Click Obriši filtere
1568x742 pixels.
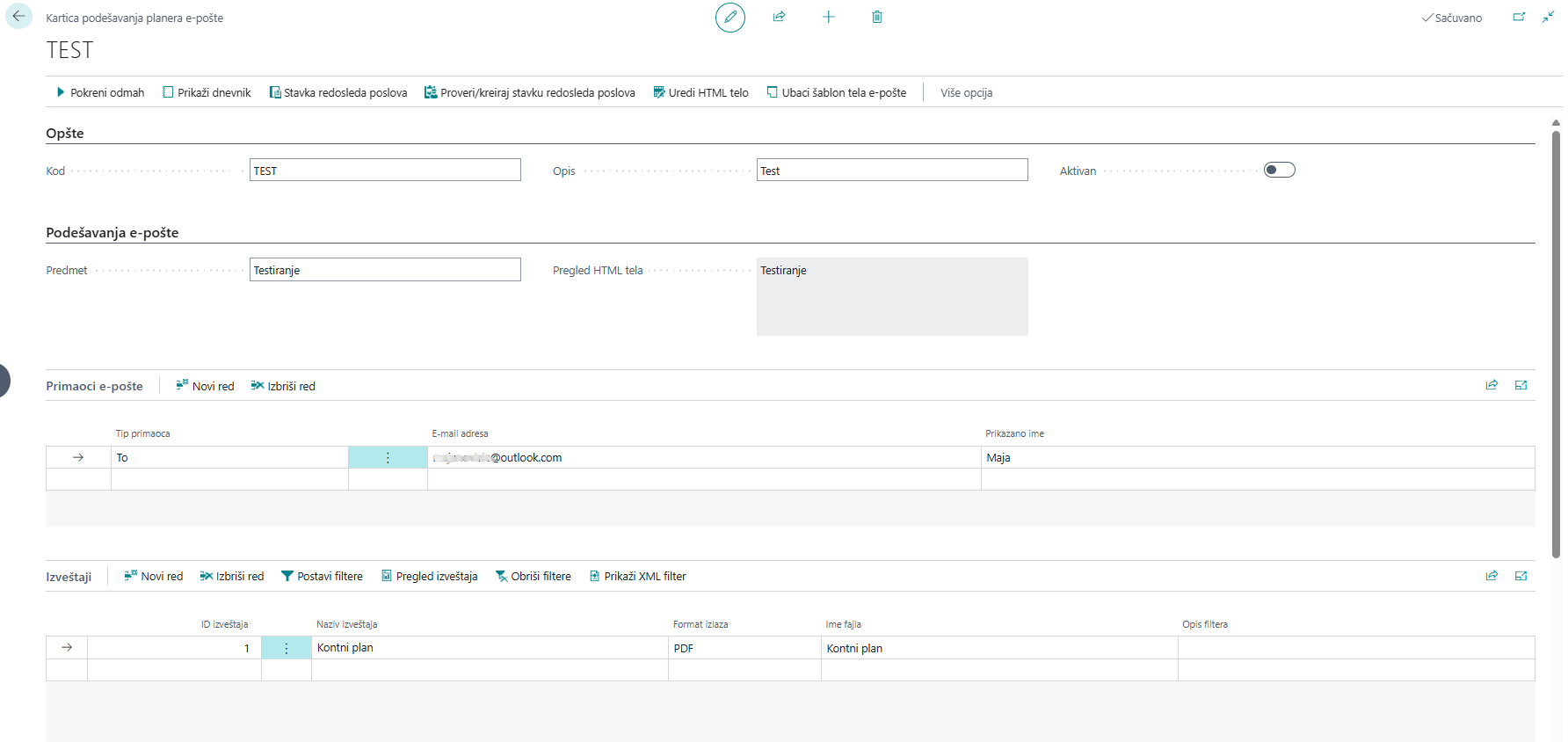(x=534, y=576)
